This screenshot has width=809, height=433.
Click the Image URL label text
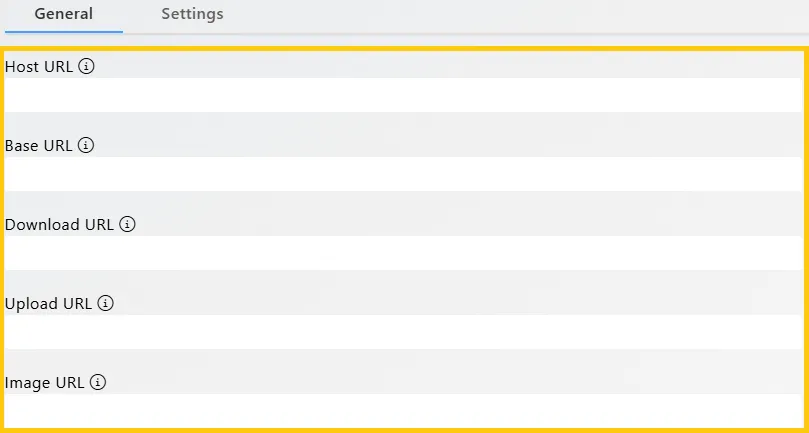click(x=44, y=383)
